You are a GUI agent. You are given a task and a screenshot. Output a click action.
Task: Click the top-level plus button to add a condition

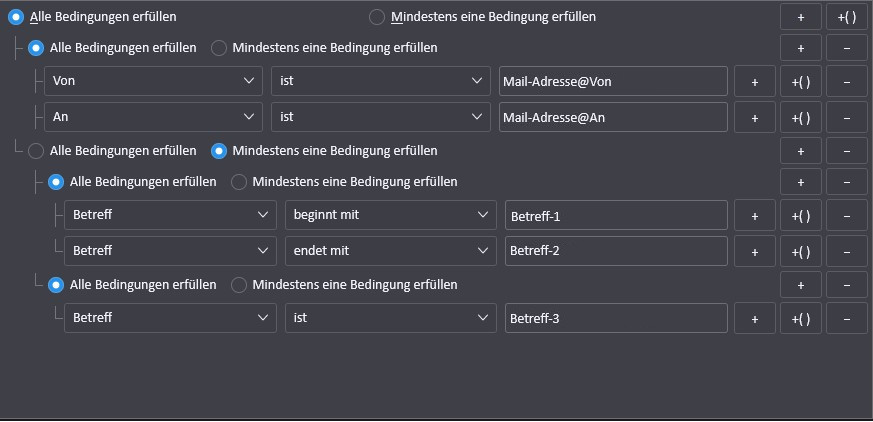801,17
